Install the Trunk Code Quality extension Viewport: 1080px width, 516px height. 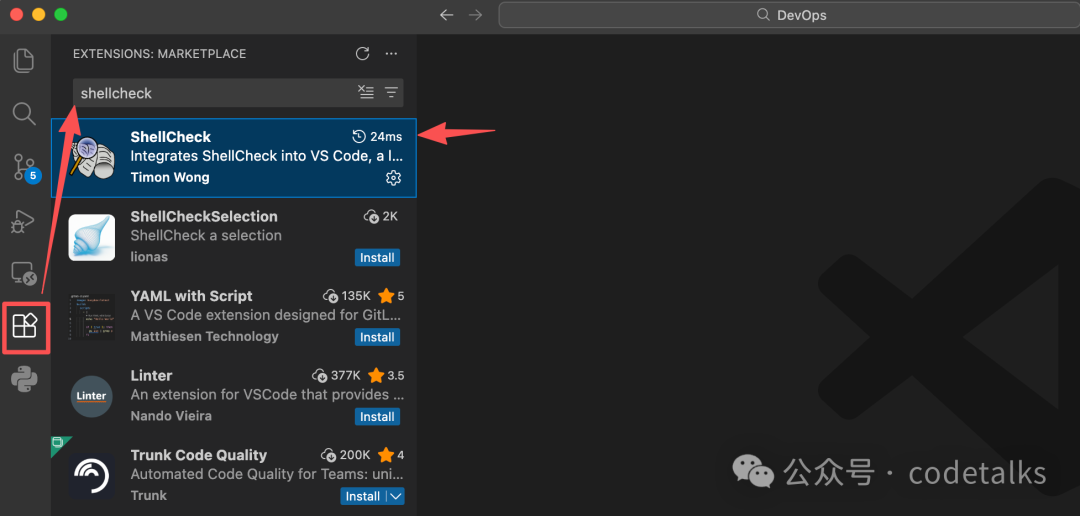pyautogui.click(x=363, y=496)
